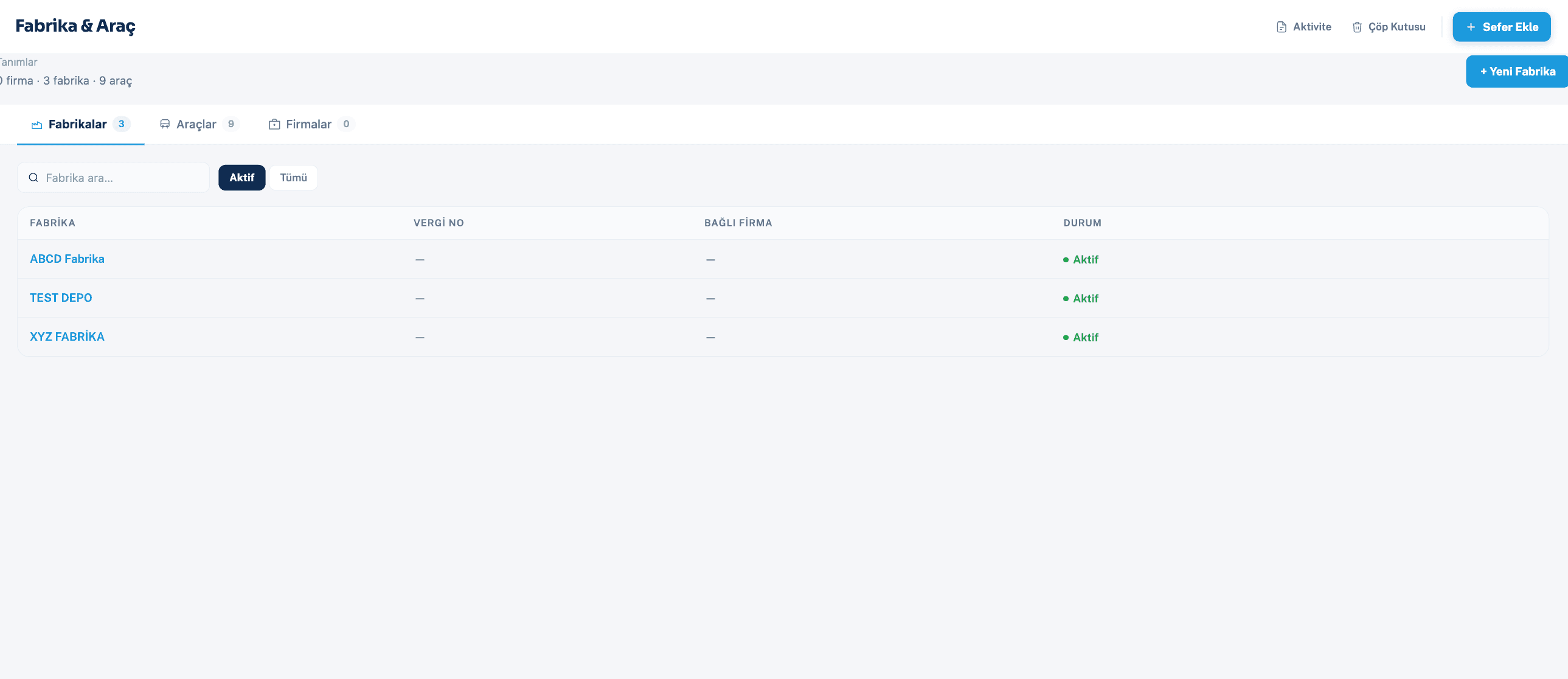Open the Çöp Kutusu link

[x=1389, y=27]
